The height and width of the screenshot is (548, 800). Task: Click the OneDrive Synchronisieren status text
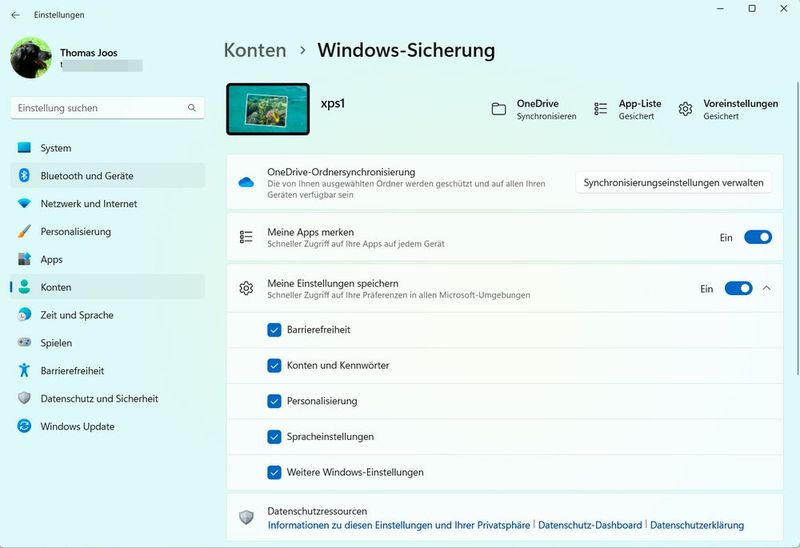(546, 116)
